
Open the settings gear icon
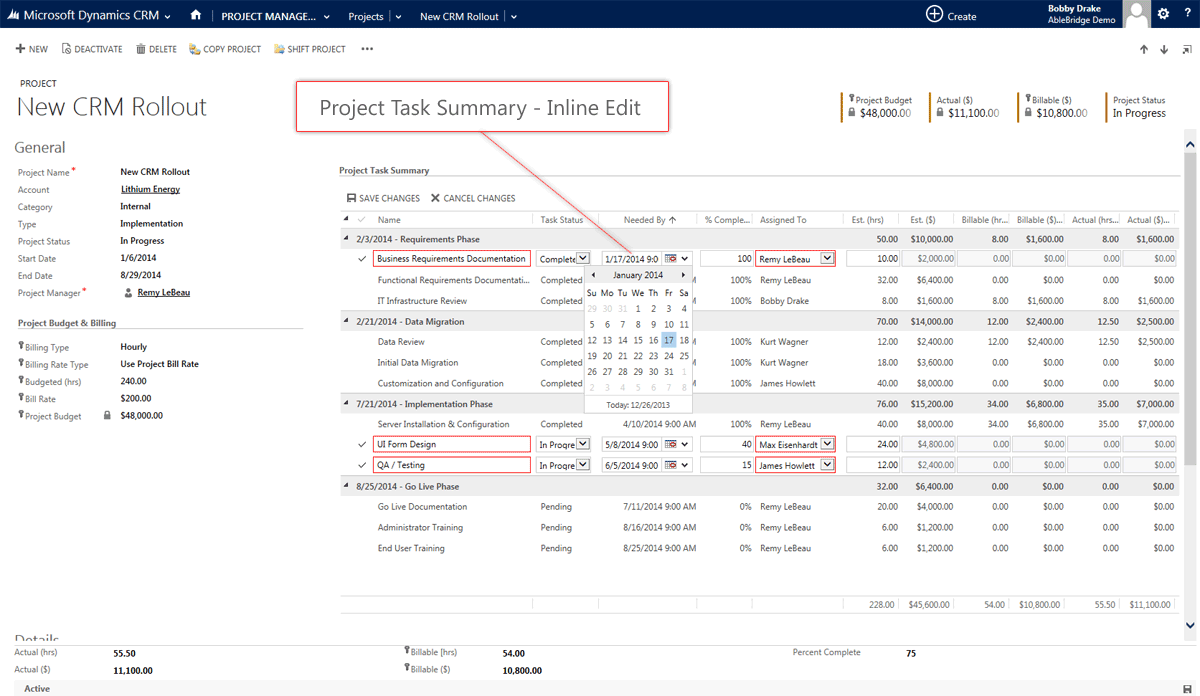click(1163, 14)
